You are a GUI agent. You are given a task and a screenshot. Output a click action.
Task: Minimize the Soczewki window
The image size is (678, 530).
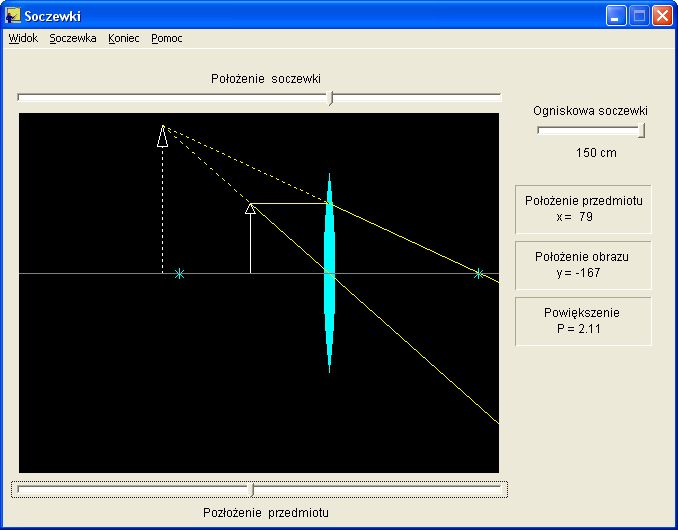pyautogui.click(x=616, y=16)
